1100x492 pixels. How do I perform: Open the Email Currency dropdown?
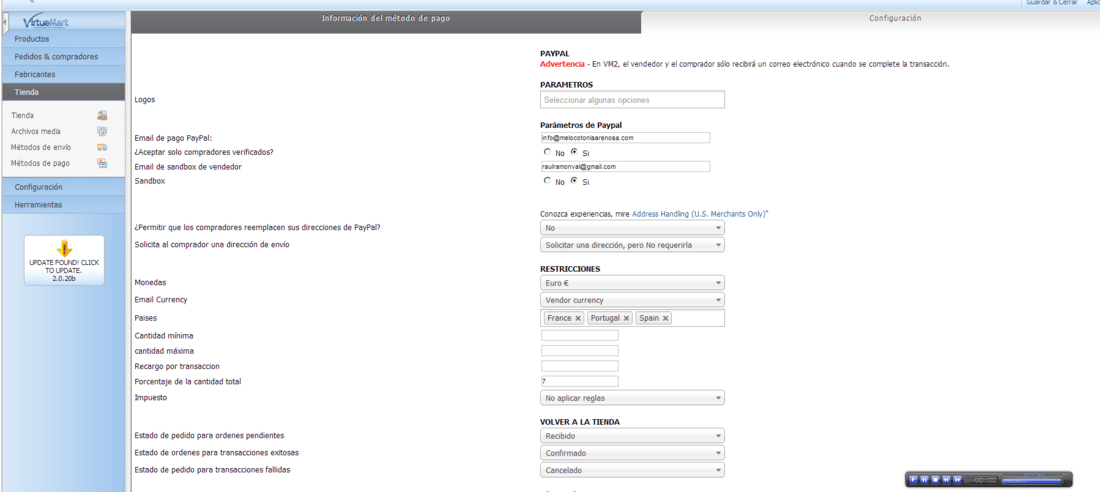tap(632, 300)
